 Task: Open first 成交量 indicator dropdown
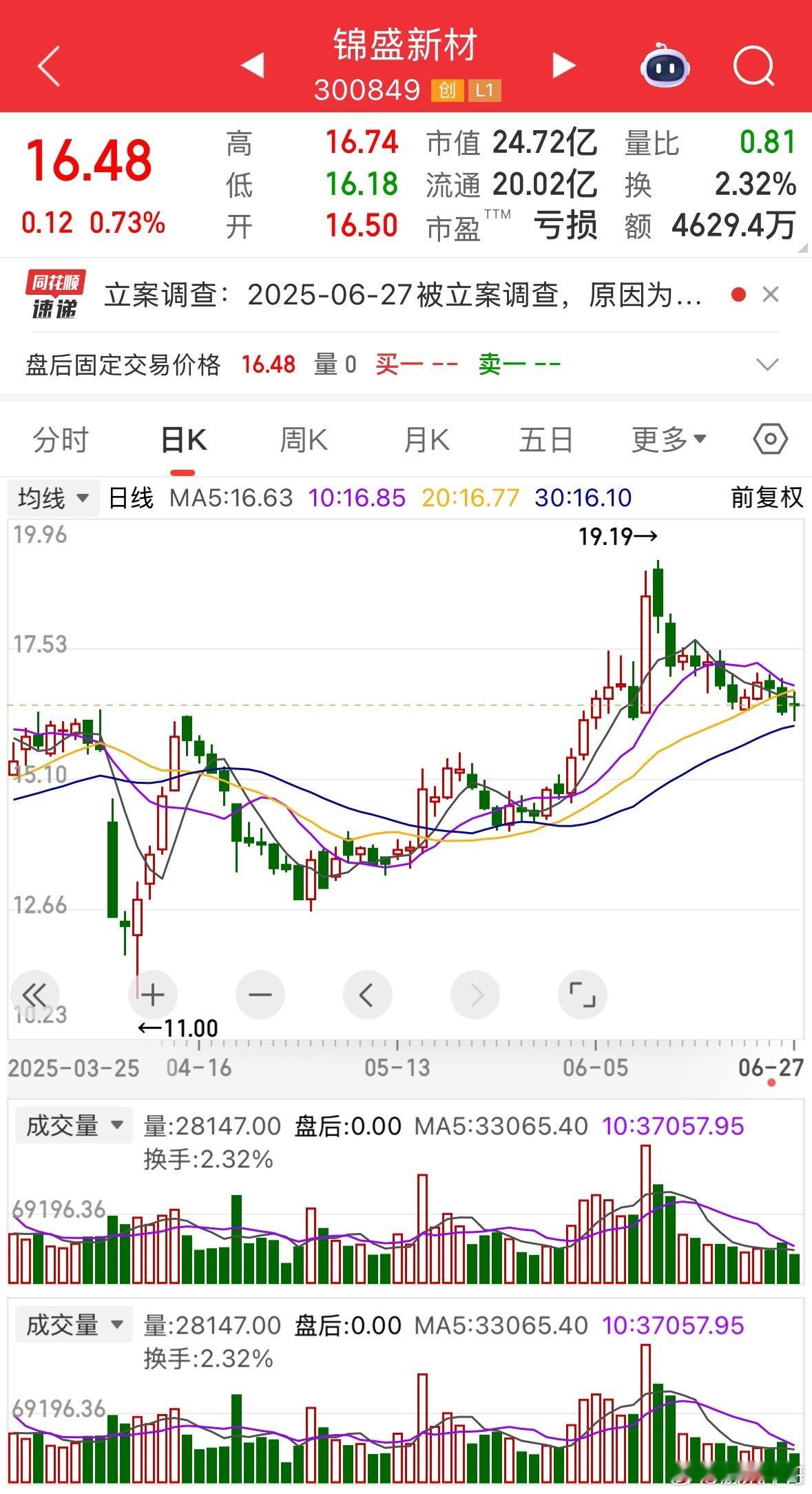[74, 1125]
